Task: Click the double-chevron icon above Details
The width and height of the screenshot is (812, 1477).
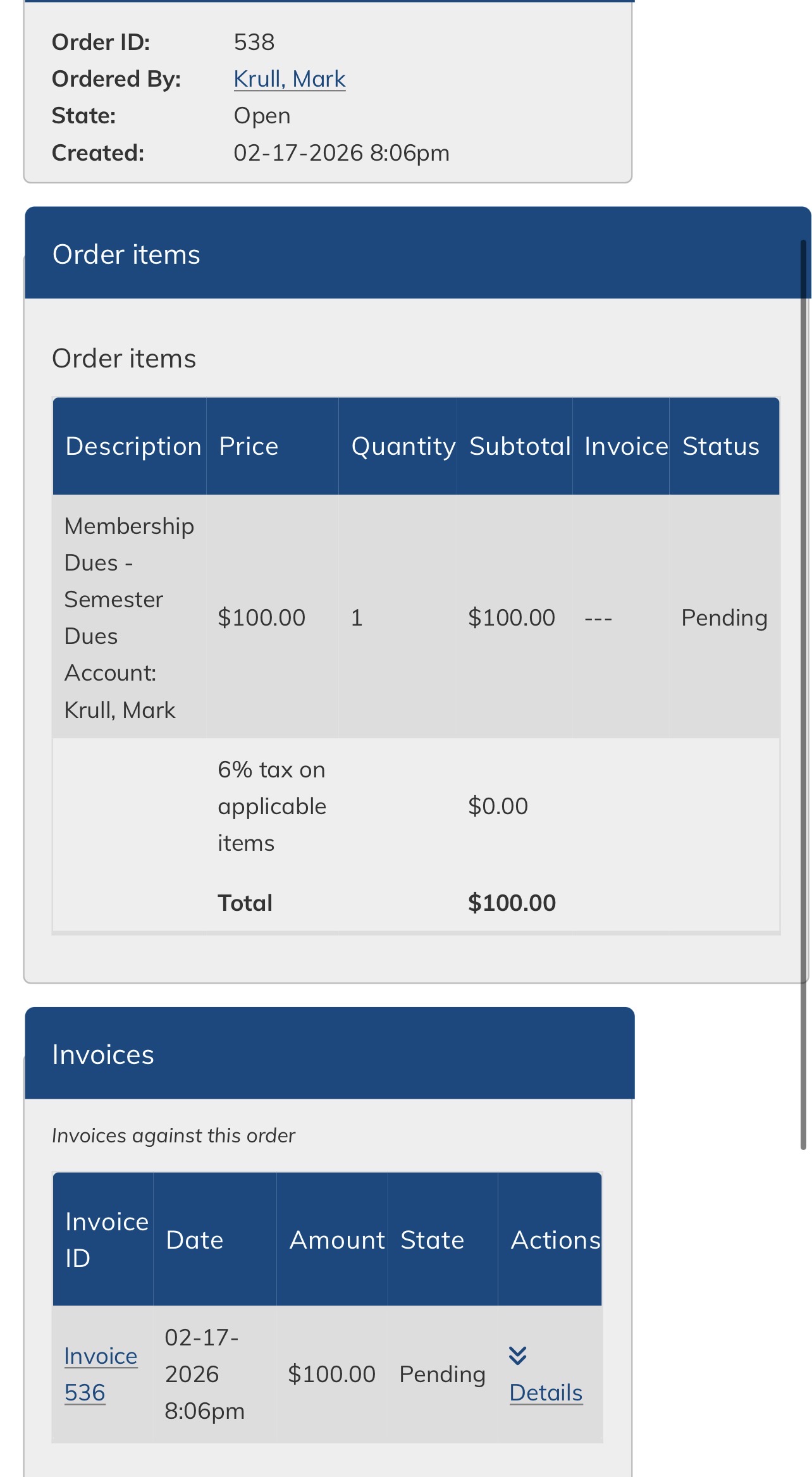Action: click(x=517, y=1355)
